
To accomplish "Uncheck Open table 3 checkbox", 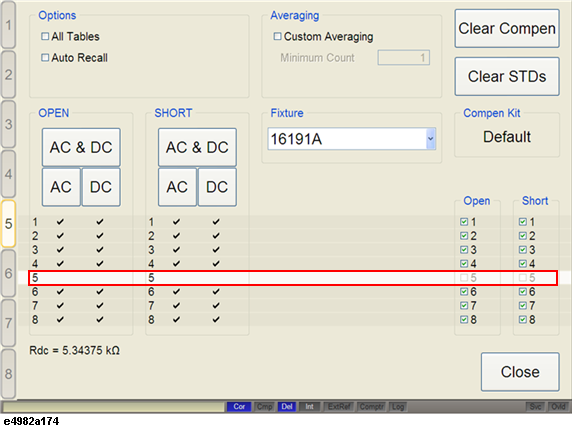I will pos(464,250).
